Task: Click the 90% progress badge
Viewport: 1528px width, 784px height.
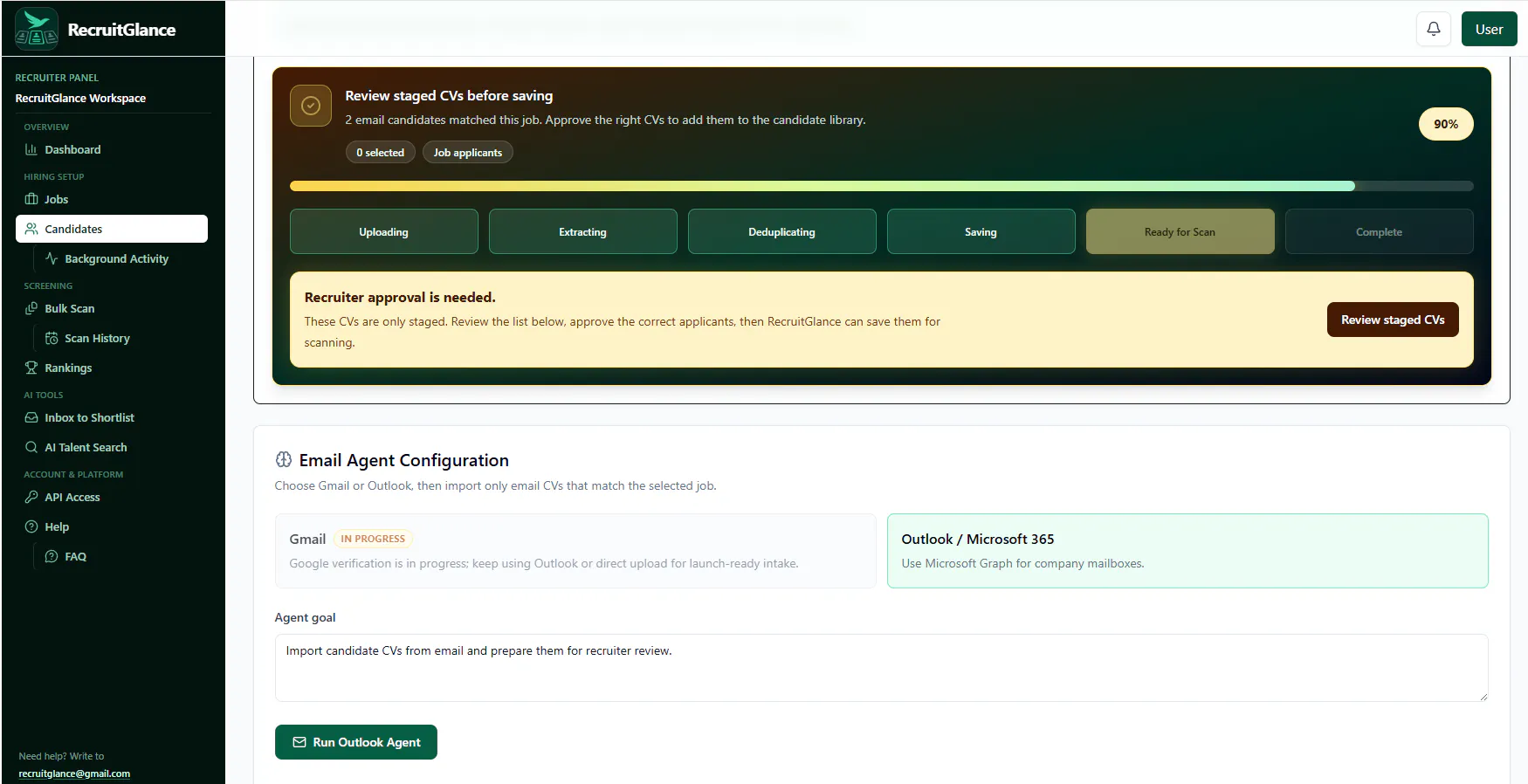Action: (1446, 124)
